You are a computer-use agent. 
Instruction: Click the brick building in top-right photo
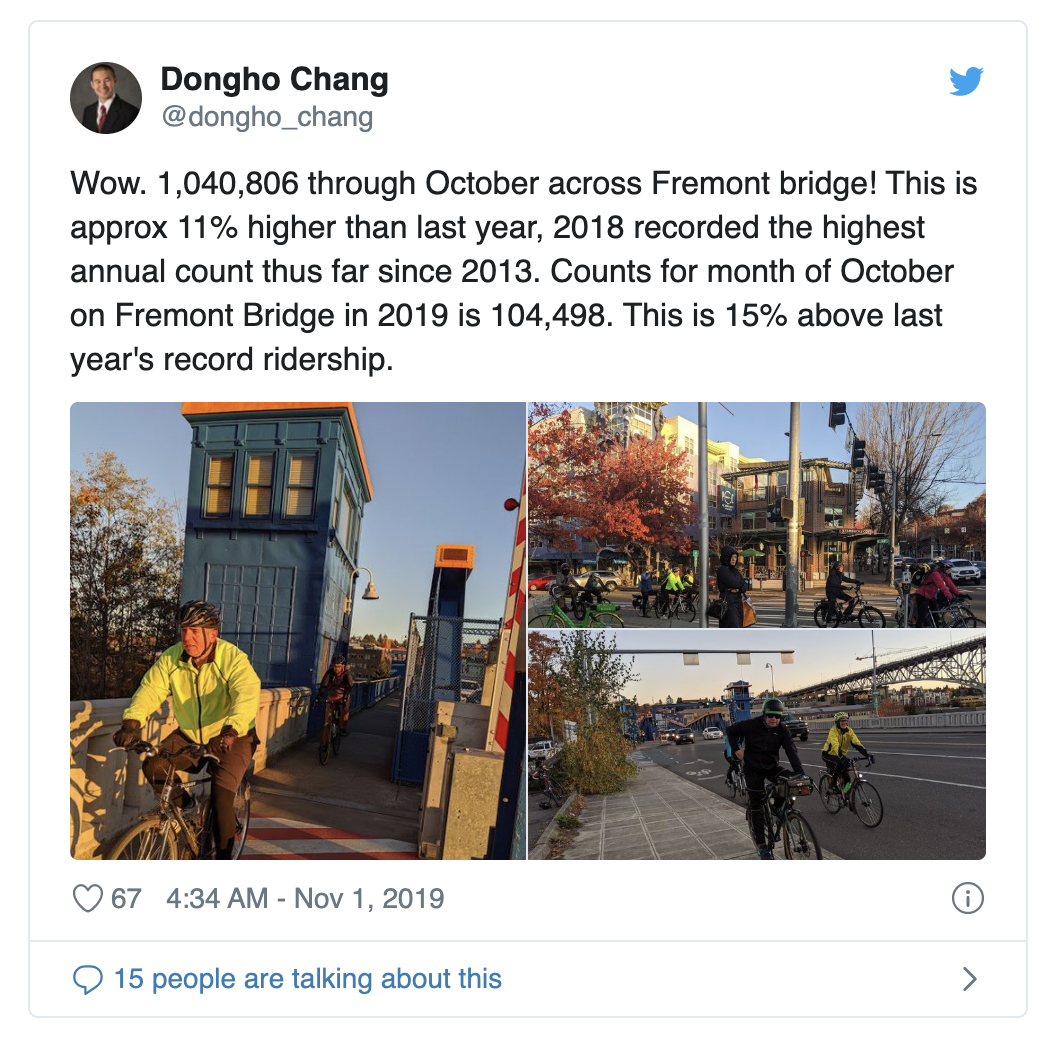[792, 517]
